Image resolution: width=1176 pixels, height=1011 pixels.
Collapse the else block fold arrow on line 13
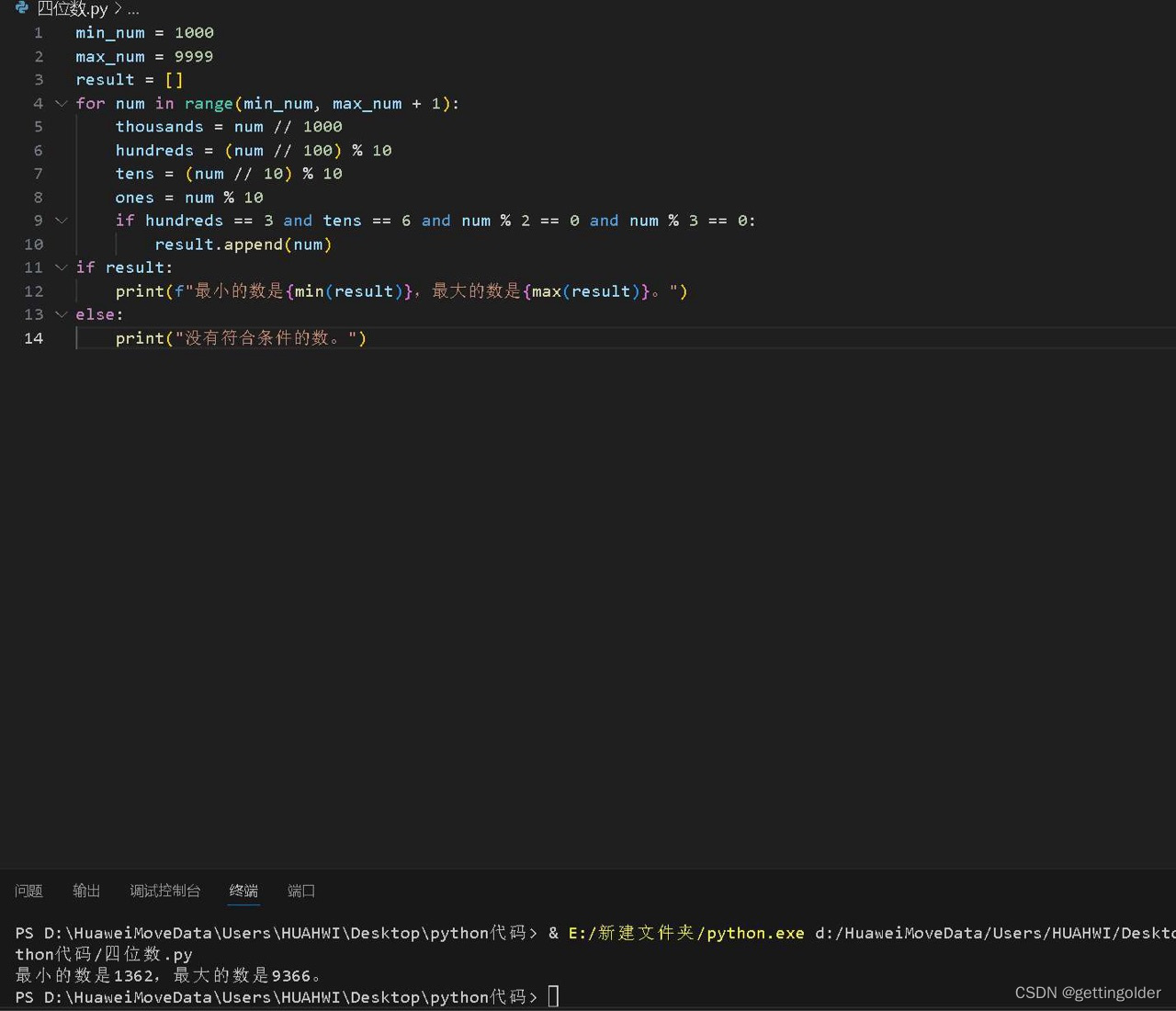[62, 314]
